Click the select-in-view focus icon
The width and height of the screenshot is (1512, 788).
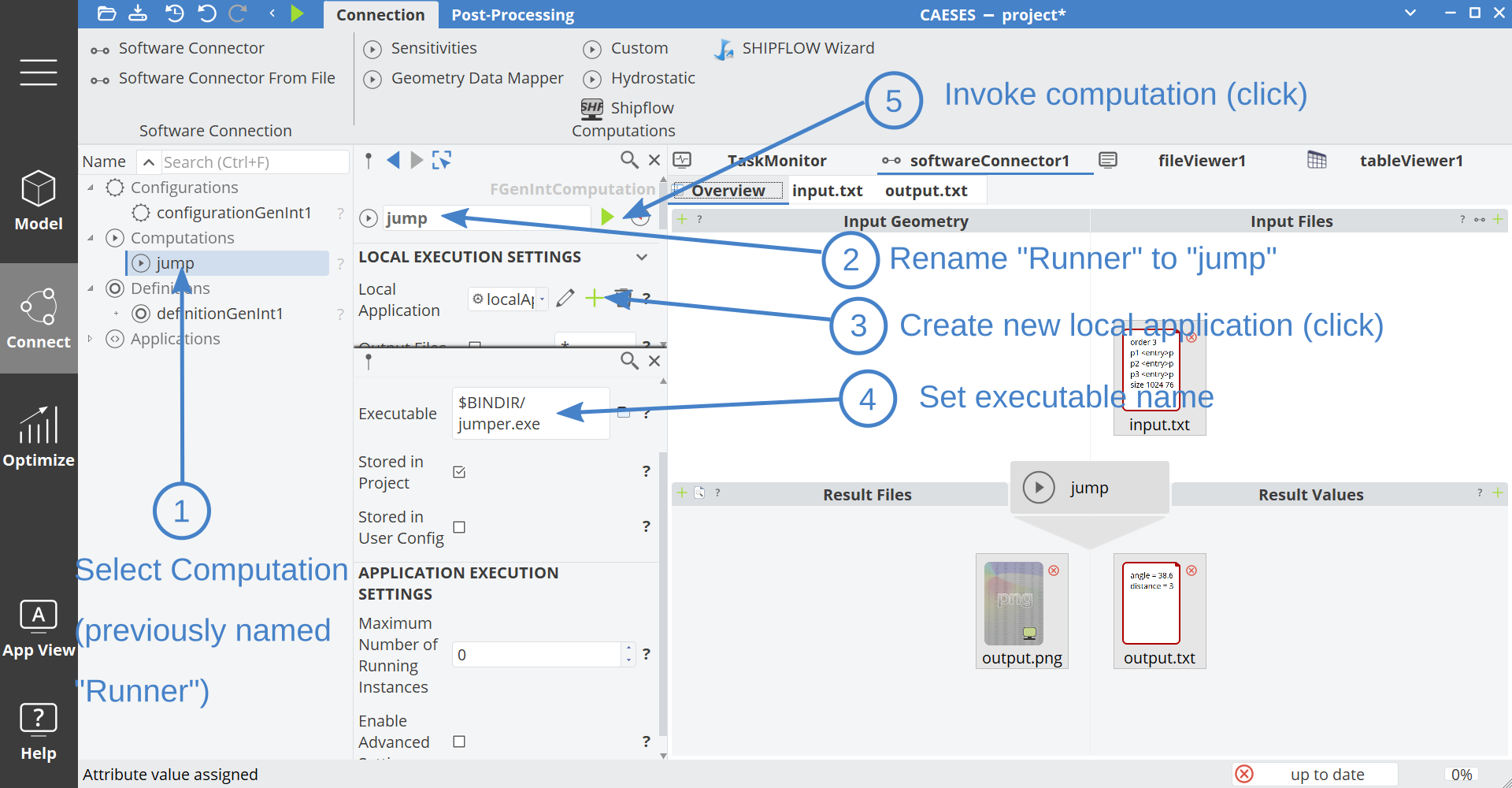[442, 161]
